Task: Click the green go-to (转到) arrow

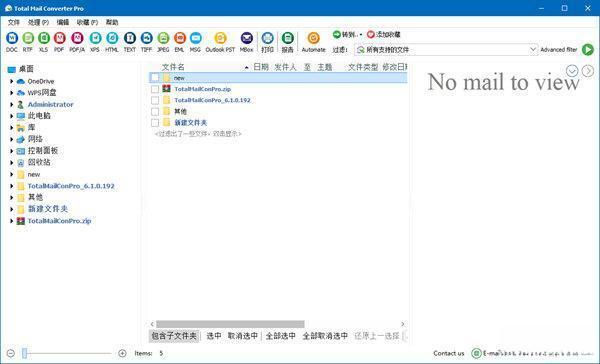Action: point(337,34)
